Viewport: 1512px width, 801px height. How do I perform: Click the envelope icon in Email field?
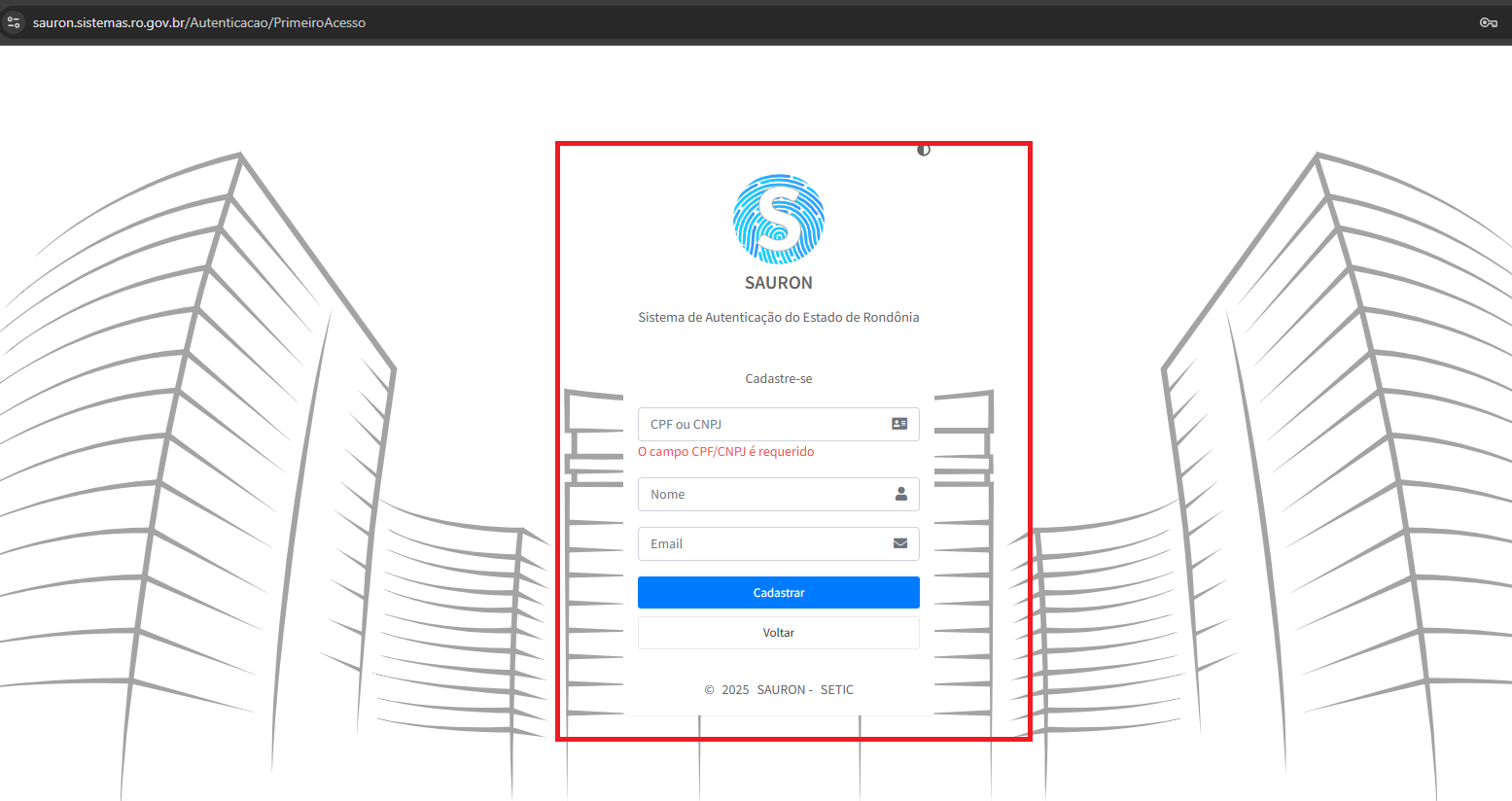pos(900,543)
